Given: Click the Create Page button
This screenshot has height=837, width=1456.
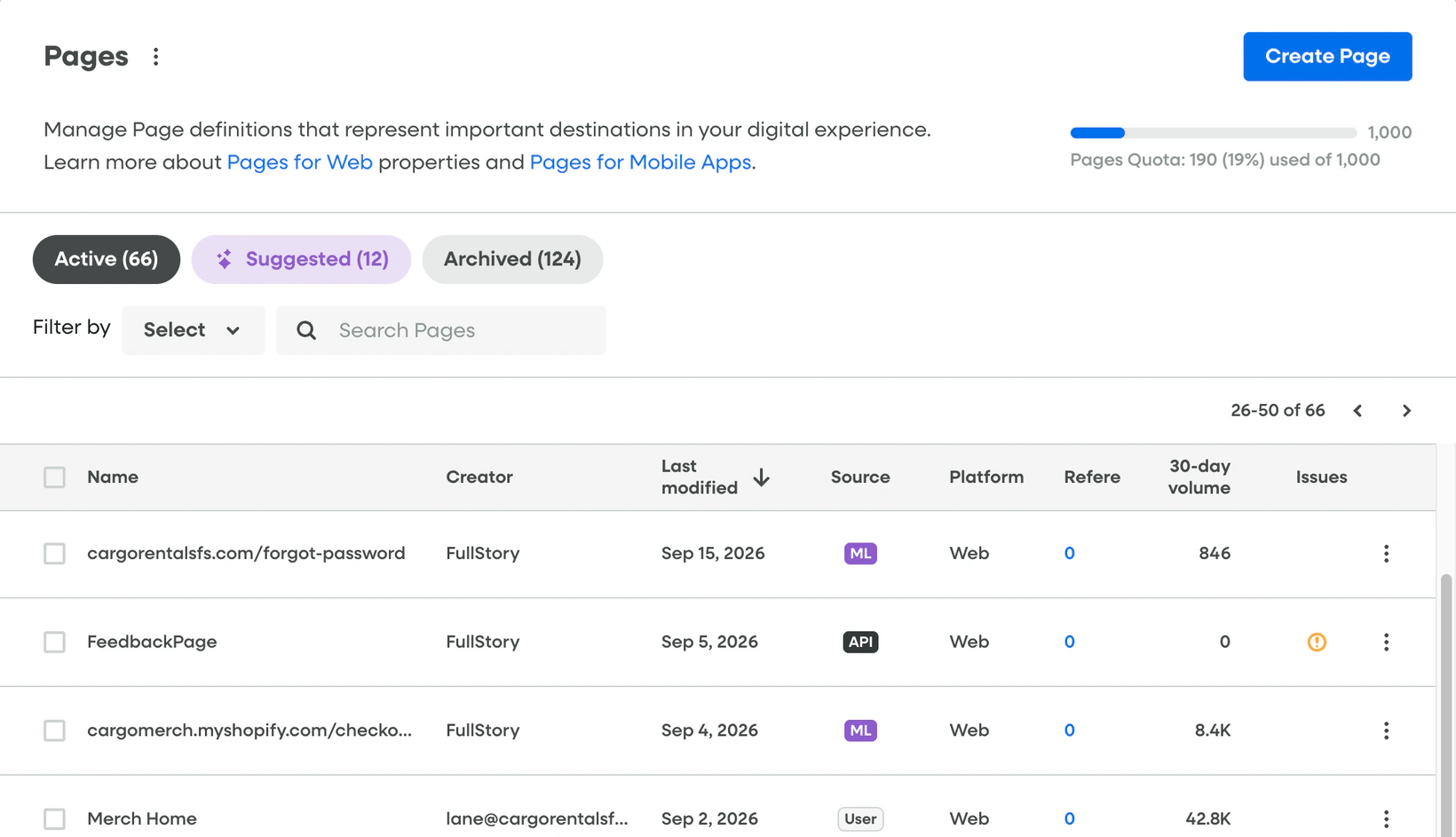Looking at the screenshot, I should pos(1327,57).
